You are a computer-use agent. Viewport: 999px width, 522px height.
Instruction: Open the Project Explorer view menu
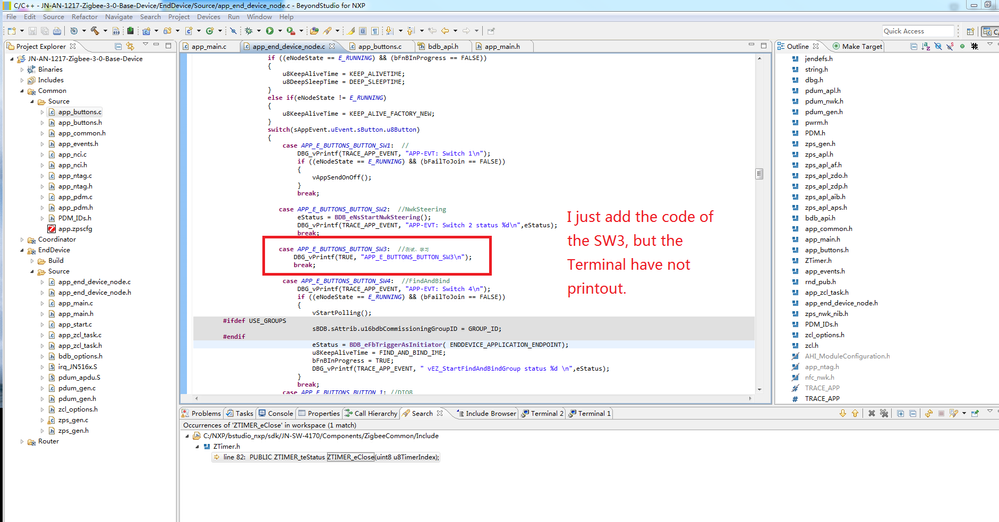[x=145, y=45]
